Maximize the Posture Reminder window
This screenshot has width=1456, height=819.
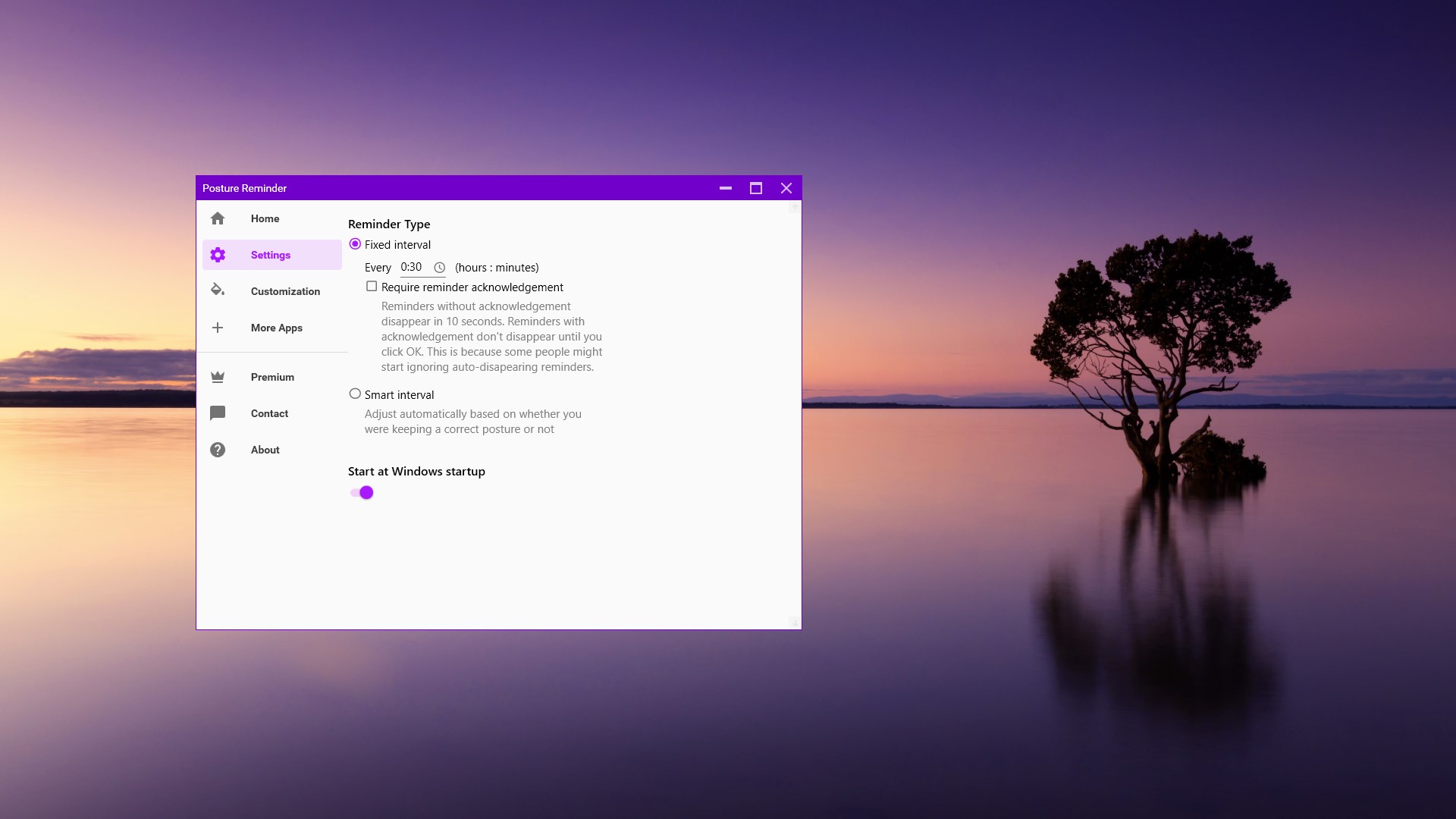[x=755, y=188]
